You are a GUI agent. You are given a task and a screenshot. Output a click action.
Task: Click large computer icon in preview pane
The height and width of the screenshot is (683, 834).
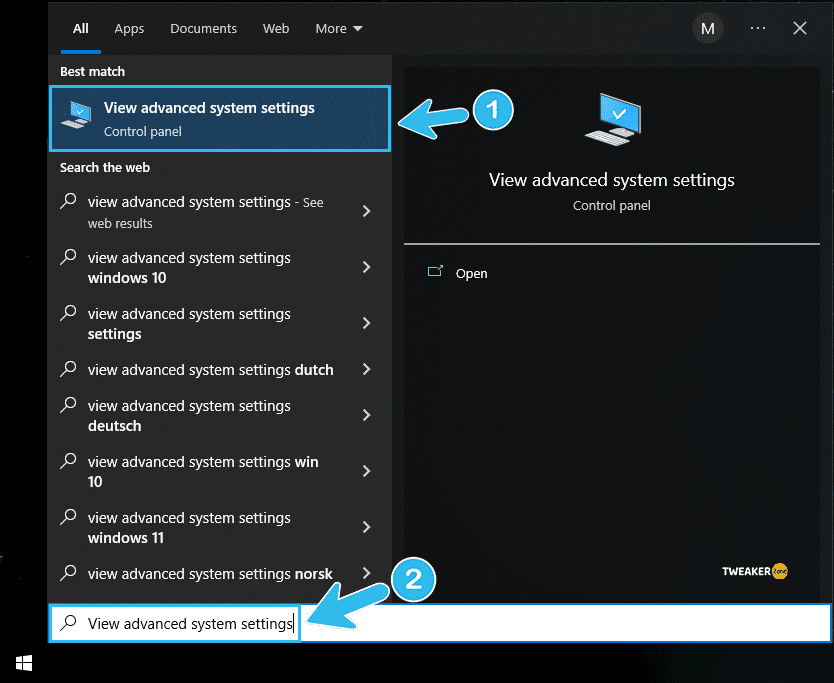click(613, 119)
